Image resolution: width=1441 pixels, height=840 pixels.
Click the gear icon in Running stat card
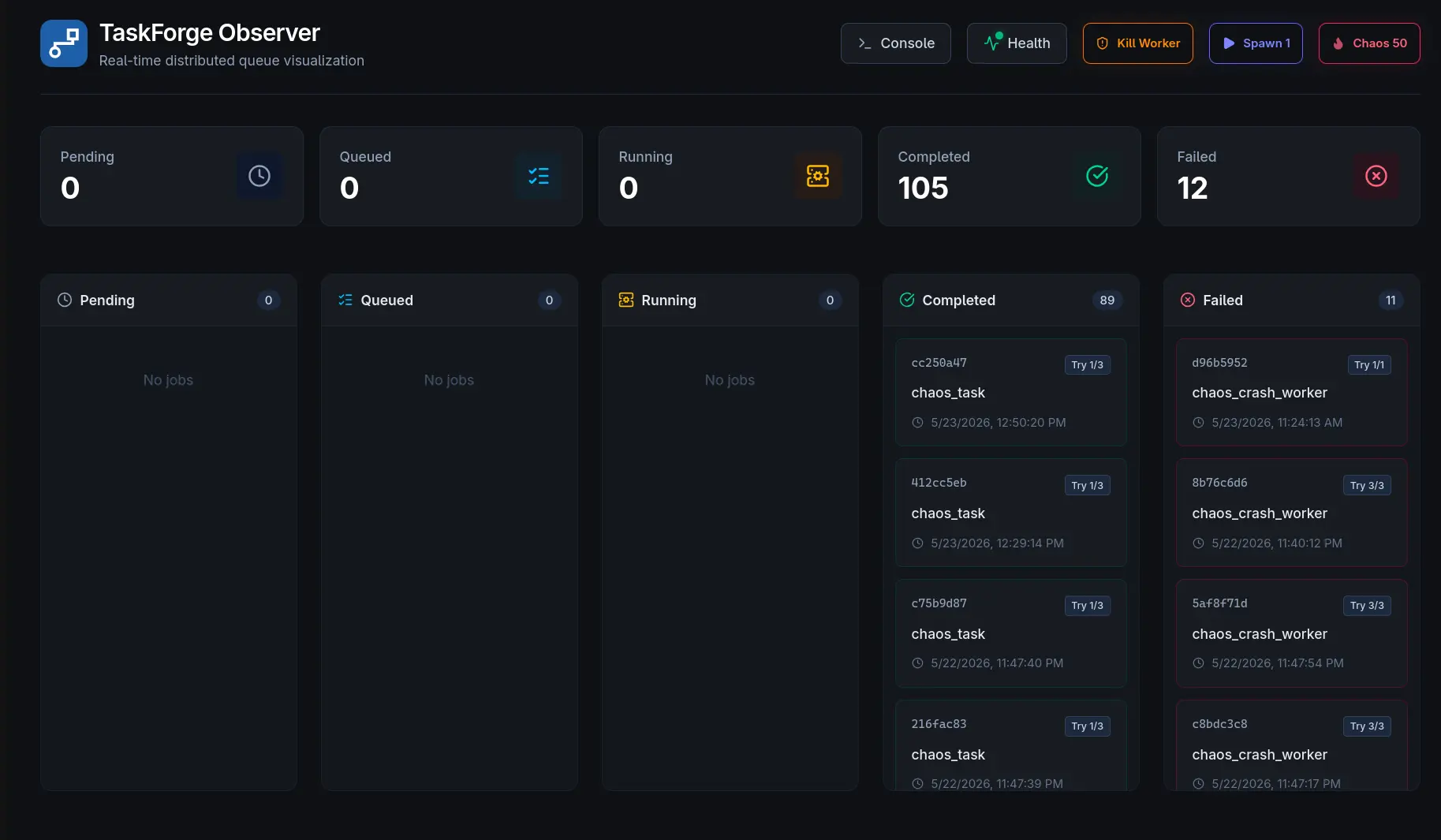[818, 176]
